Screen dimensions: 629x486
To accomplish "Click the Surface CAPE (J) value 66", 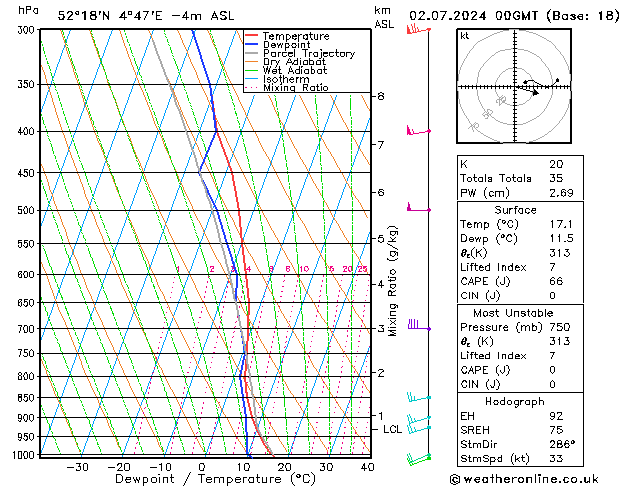I will (556, 281).
